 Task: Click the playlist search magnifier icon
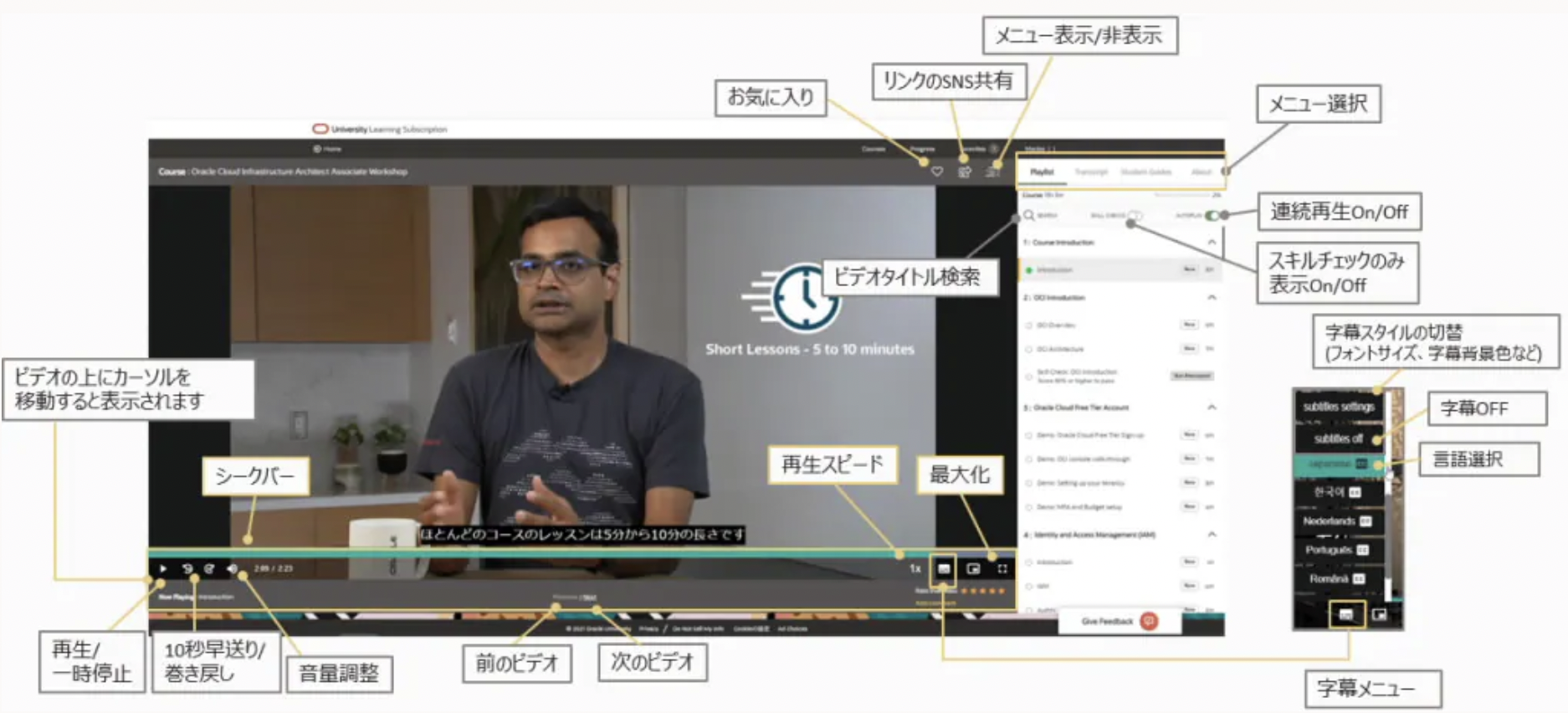tap(1029, 215)
